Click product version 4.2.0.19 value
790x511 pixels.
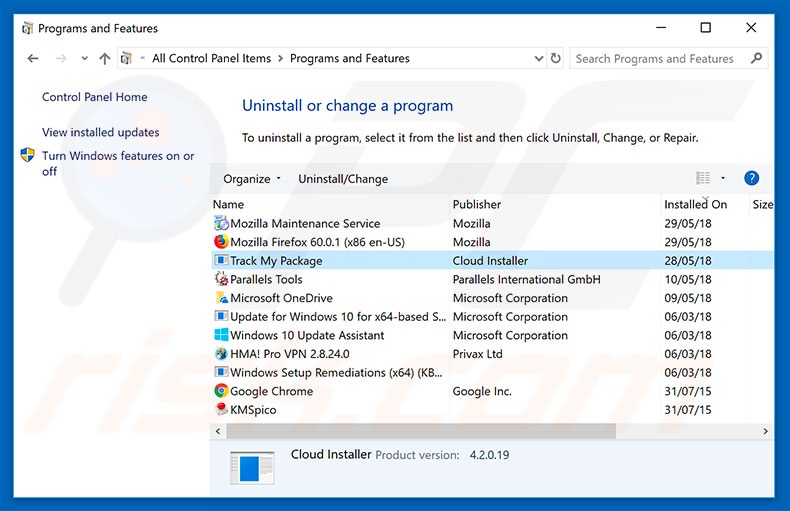point(489,455)
